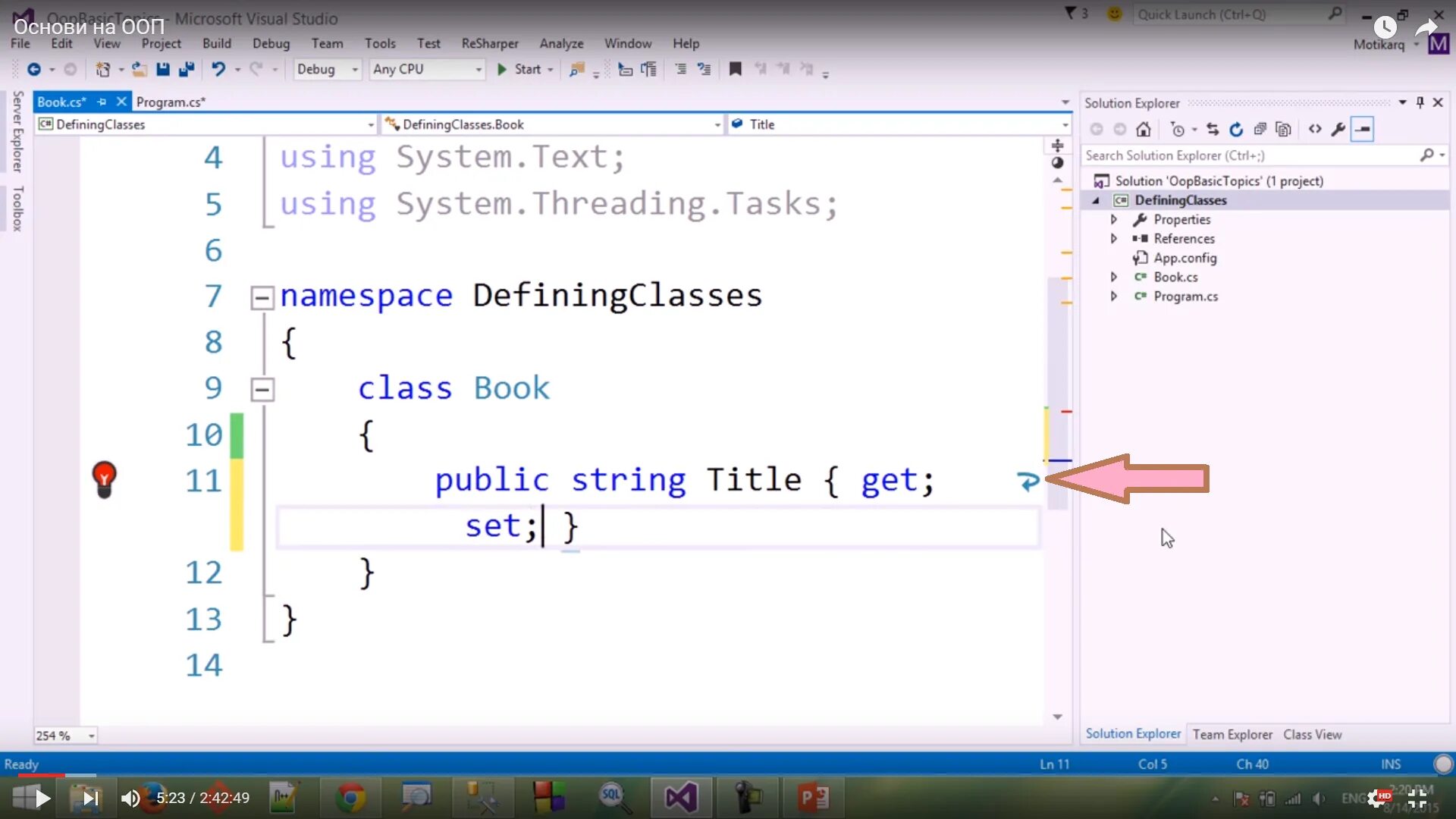Screen dimensions: 1456x819
Task: Click the feedback smiley icon
Action: point(1114,14)
